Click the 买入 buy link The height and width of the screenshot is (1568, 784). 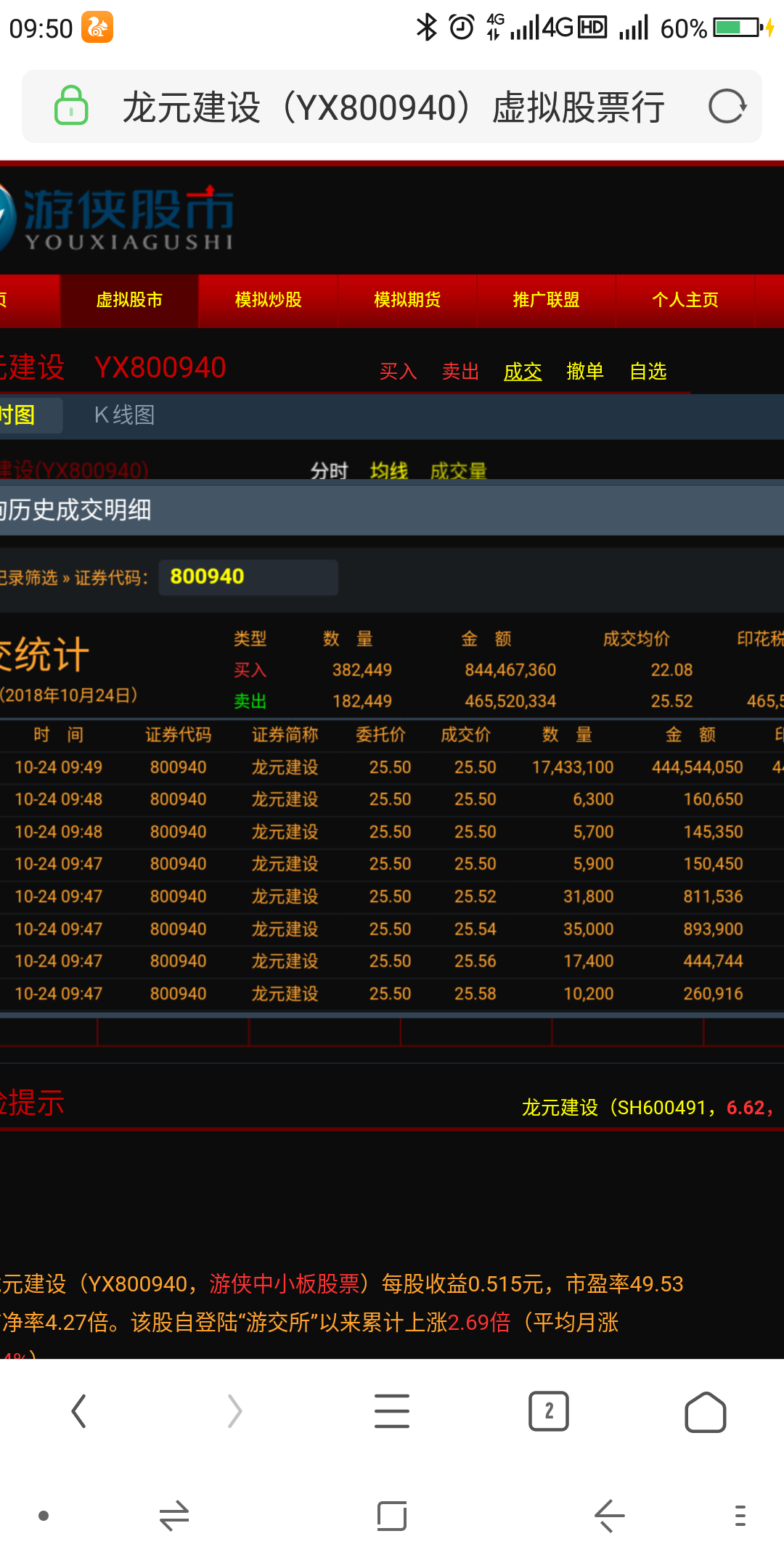[398, 372]
